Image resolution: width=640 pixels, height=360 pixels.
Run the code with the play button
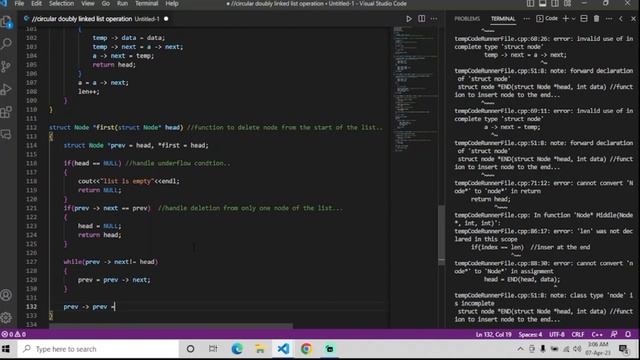409,19
